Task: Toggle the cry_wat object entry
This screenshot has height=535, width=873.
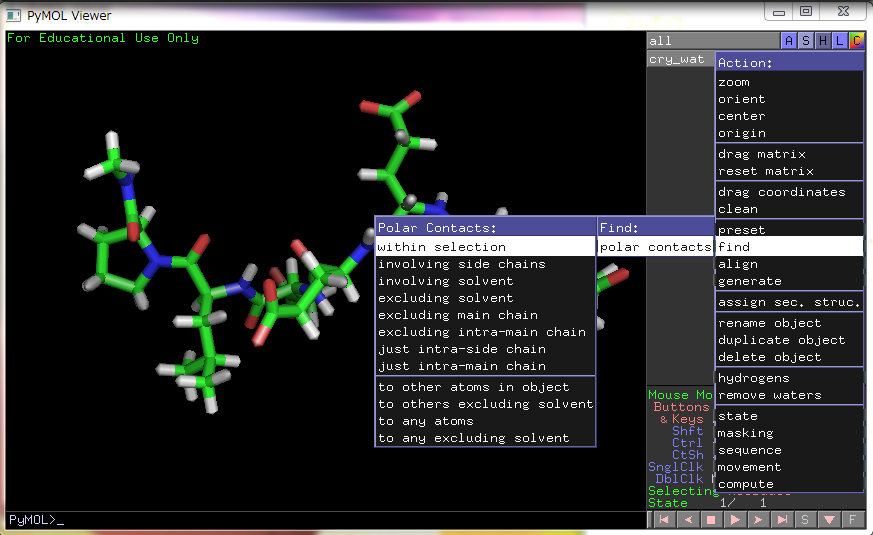Action: point(680,59)
